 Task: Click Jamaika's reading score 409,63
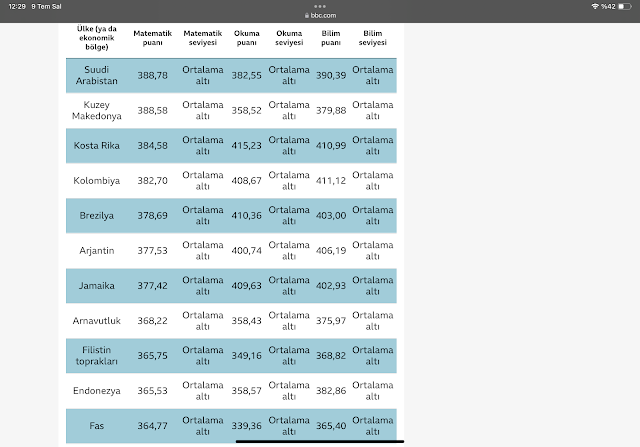click(x=246, y=285)
